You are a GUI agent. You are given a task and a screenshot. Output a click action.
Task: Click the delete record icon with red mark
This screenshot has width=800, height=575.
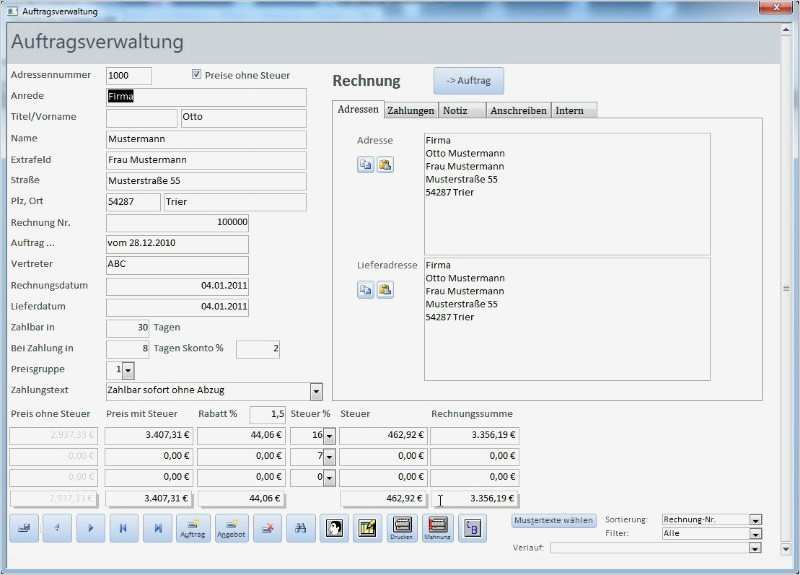[267, 528]
